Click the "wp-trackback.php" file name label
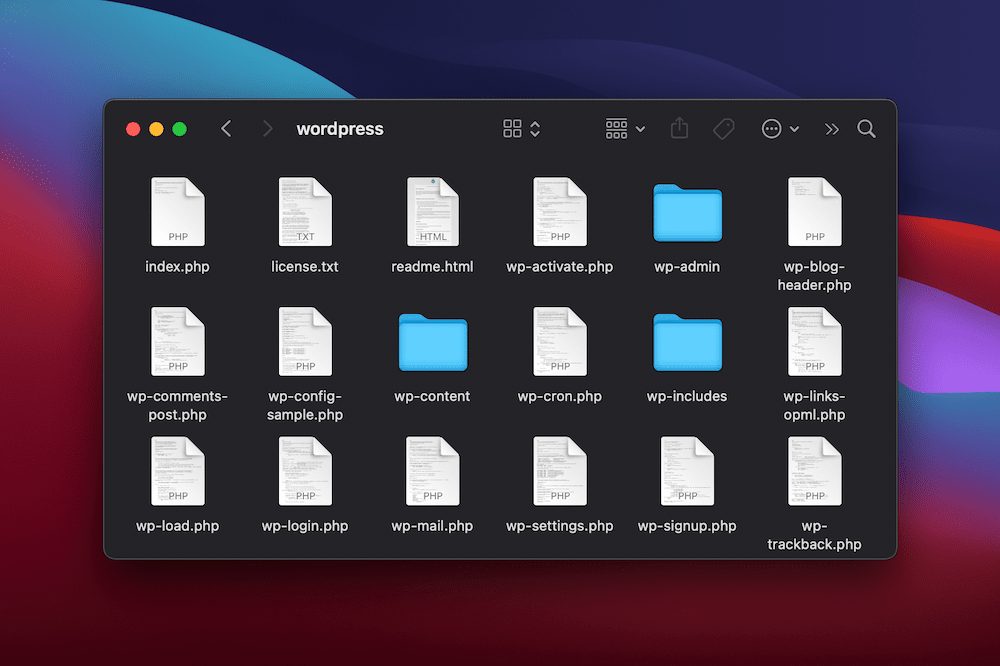Screen dimensions: 1000x666 814,535
